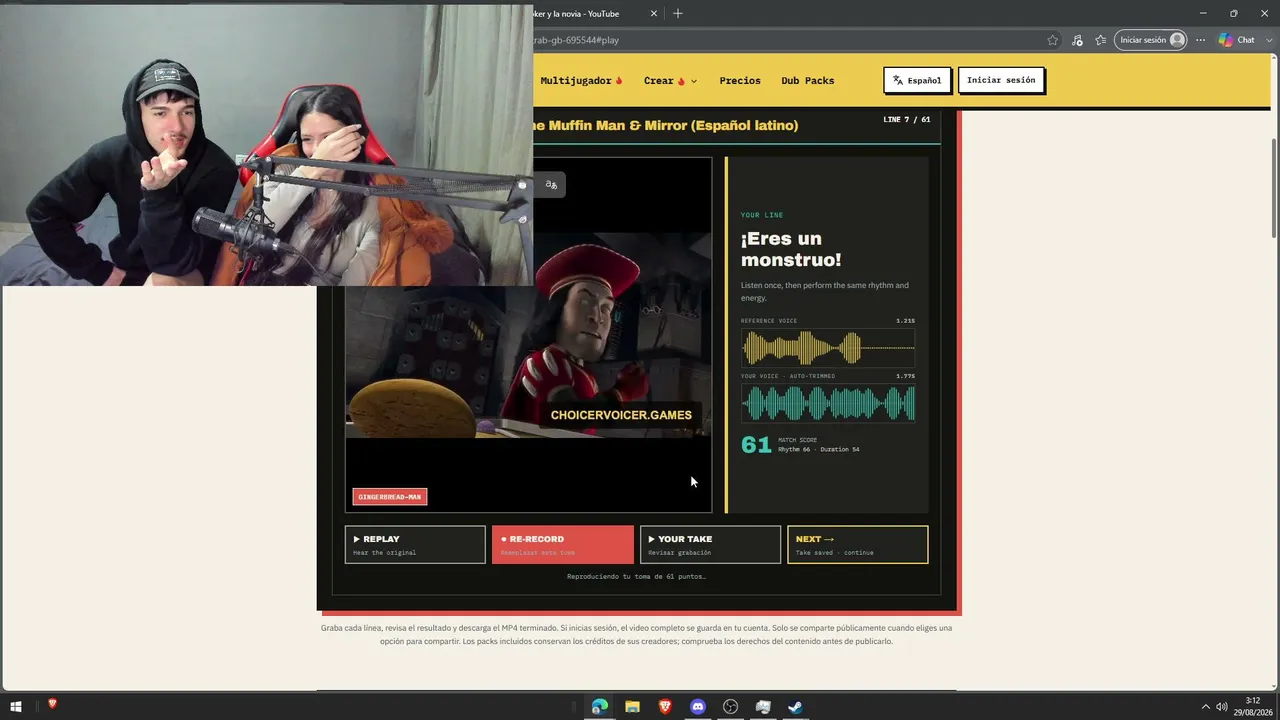Viewport: 1280px width, 720px height.
Task: Click the 'YOUR LINE' label
Action: [x=762, y=215]
